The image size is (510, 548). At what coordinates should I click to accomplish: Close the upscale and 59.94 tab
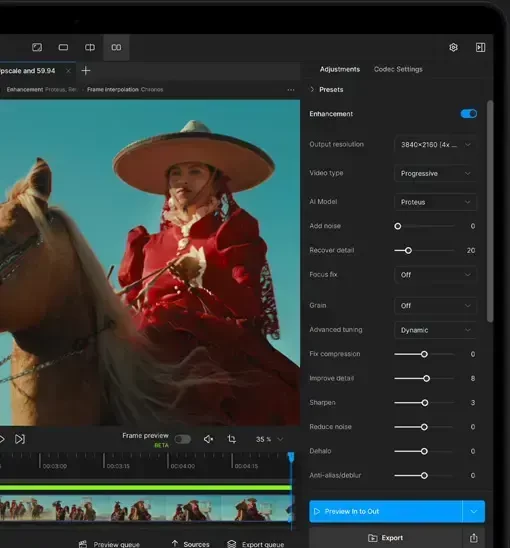click(x=68, y=71)
